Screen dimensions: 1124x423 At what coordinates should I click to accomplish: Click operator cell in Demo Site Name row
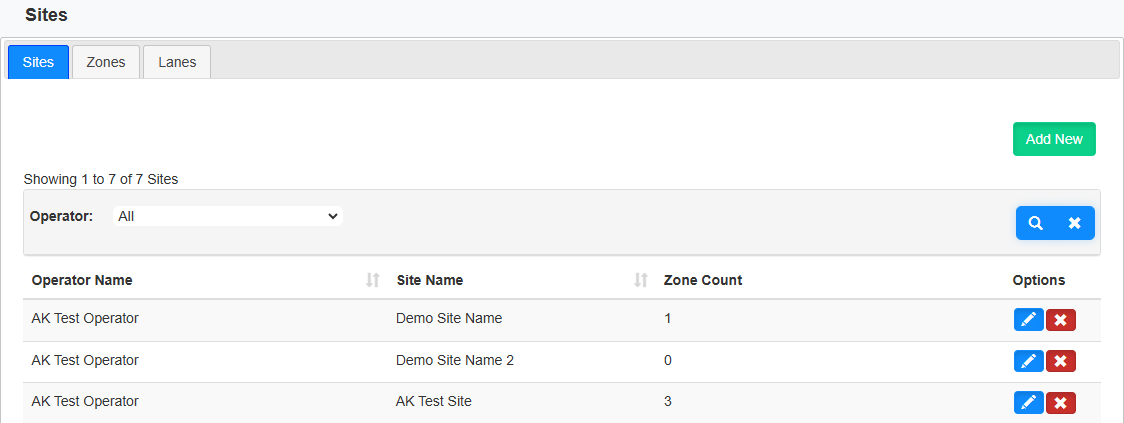[x=85, y=318]
